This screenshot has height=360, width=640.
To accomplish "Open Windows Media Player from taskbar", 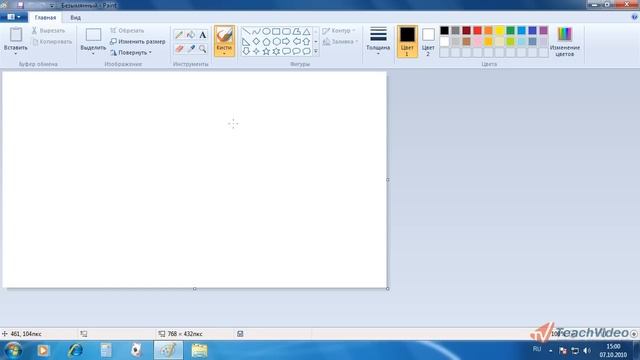I will point(43,350).
